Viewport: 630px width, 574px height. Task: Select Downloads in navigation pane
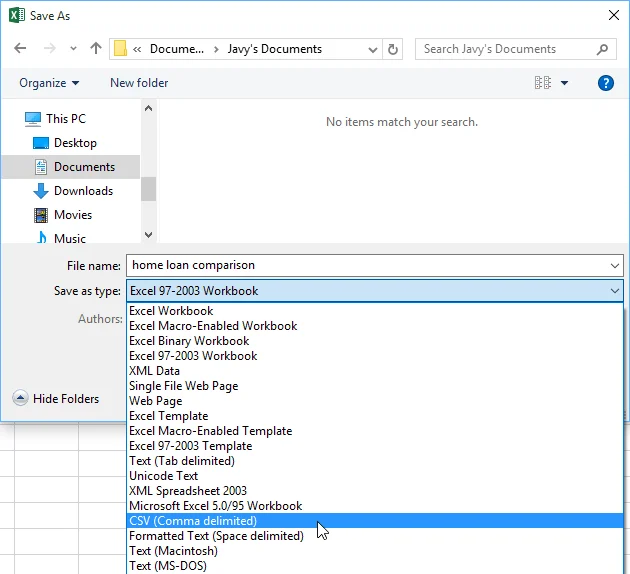click(x=73, y=191)
